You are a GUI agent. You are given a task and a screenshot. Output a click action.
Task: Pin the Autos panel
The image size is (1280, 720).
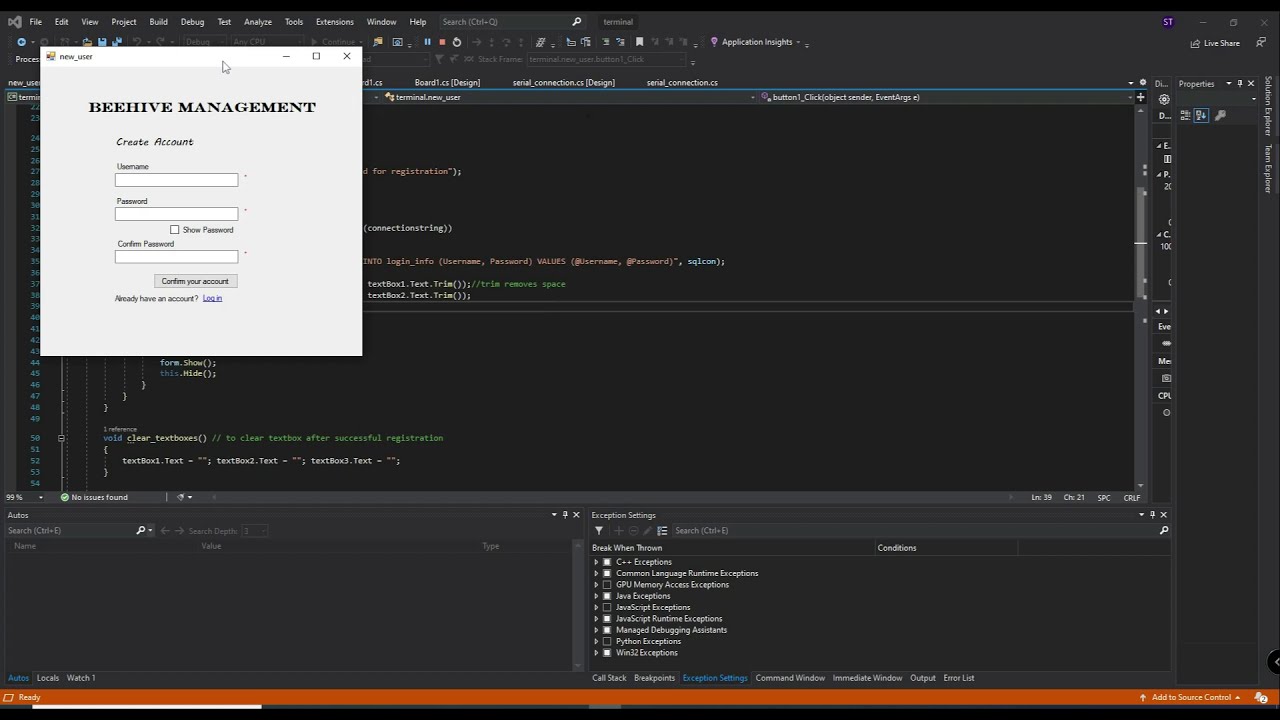(x=565, y=515)
